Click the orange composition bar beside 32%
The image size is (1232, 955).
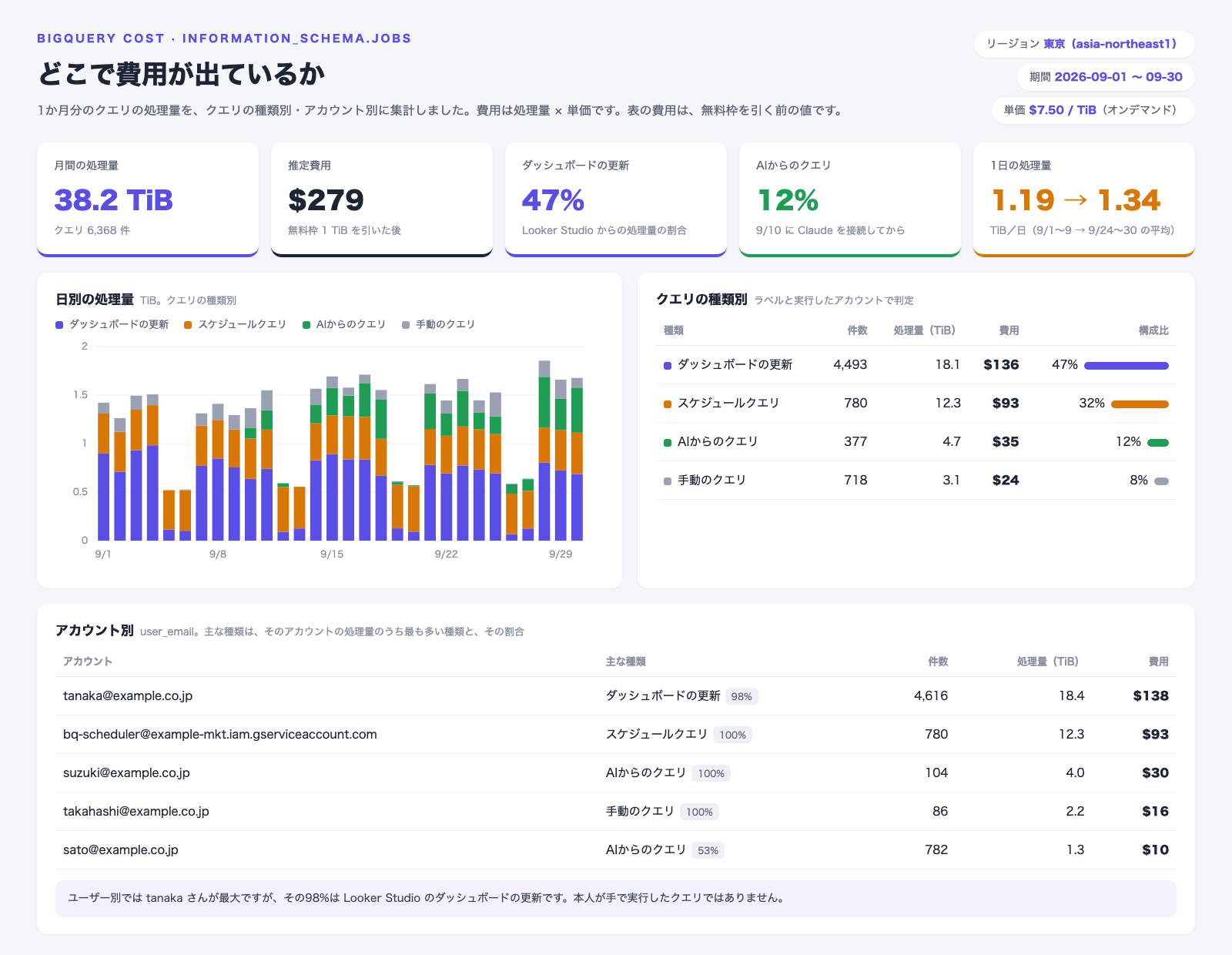(1140, 404)
